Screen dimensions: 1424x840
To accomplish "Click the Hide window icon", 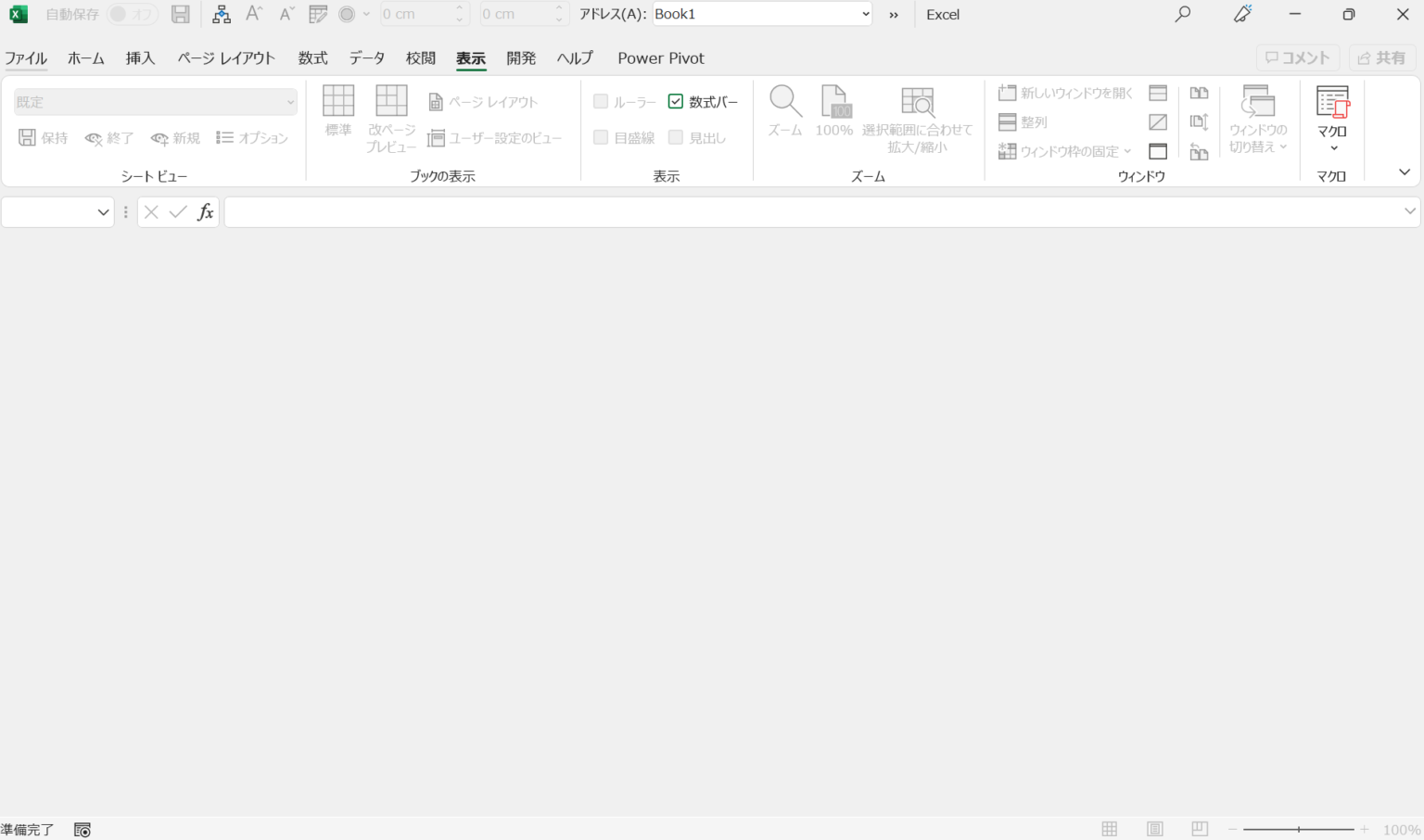I will [1158, 122].
